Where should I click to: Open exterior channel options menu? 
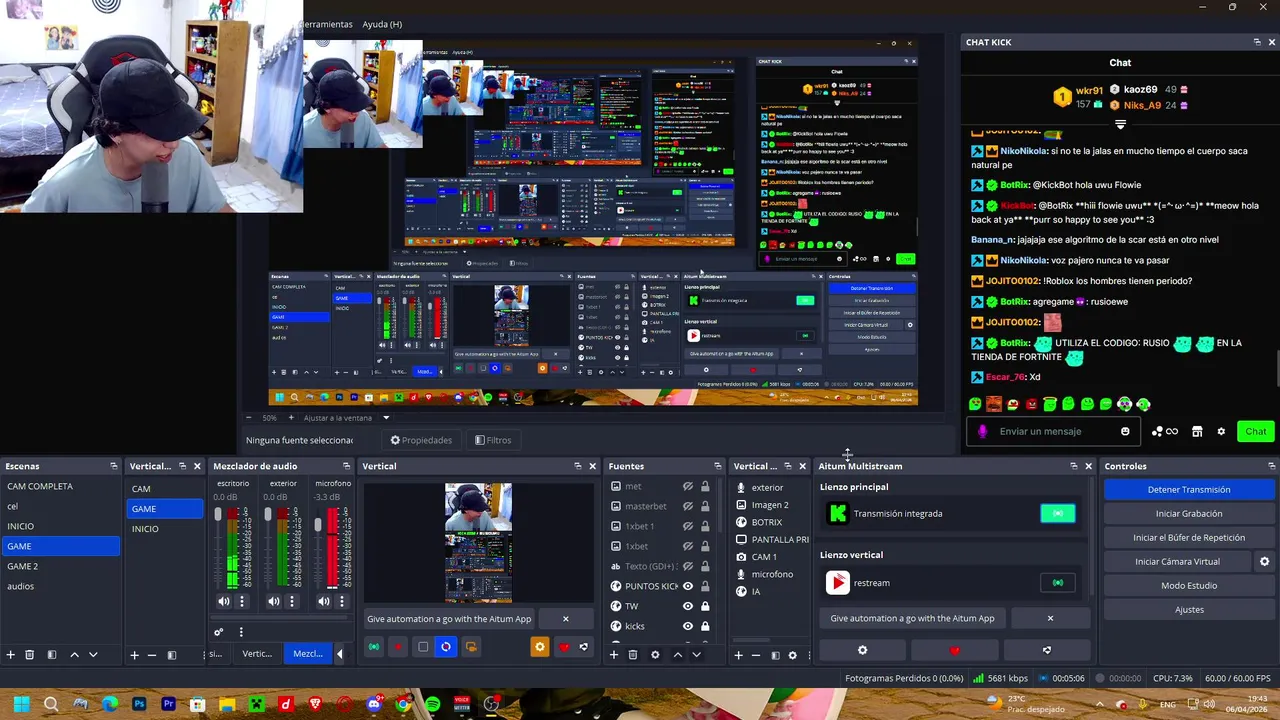click(x=291, y=601)
